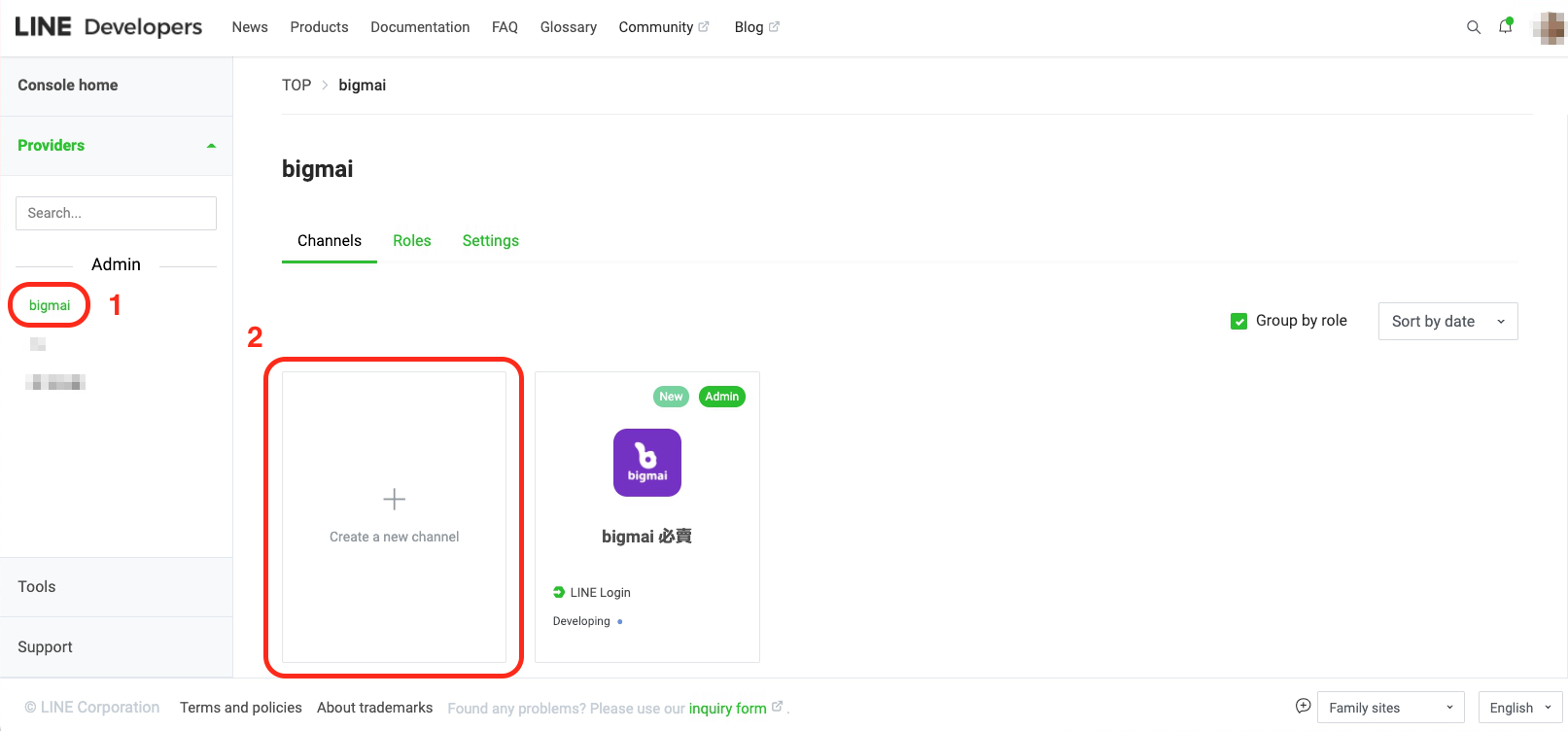Open the Blog external link

click(756, 27)
